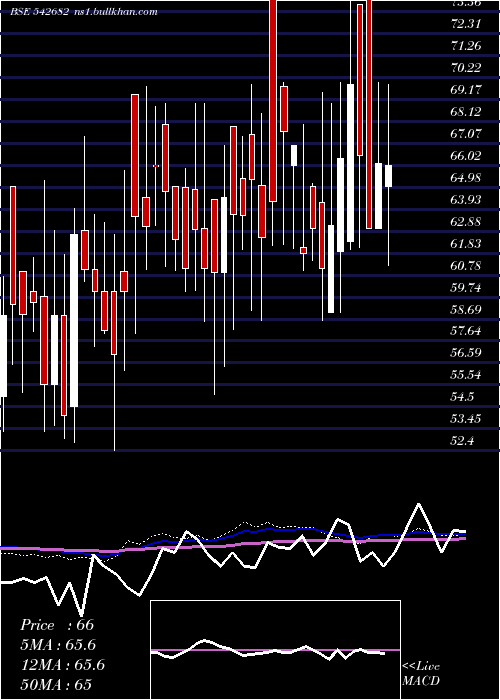Click the 68.12 price axis label
Screen dimensions: 500x700
[467, 112]
